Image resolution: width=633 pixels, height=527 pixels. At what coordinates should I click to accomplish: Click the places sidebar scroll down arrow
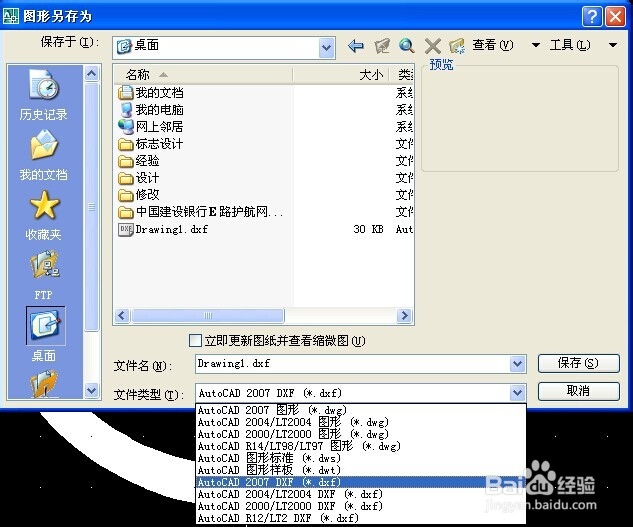[92, 391]
